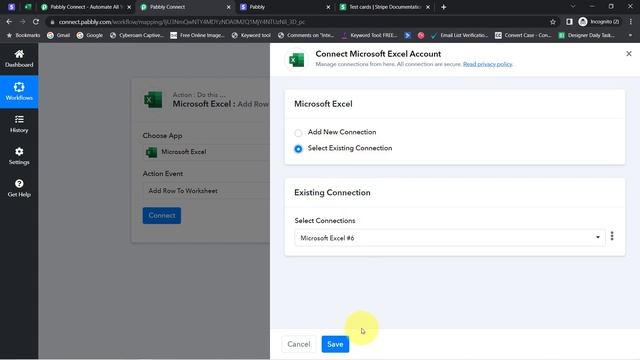Open the Keyword tool bookmark

coord(251,36)
